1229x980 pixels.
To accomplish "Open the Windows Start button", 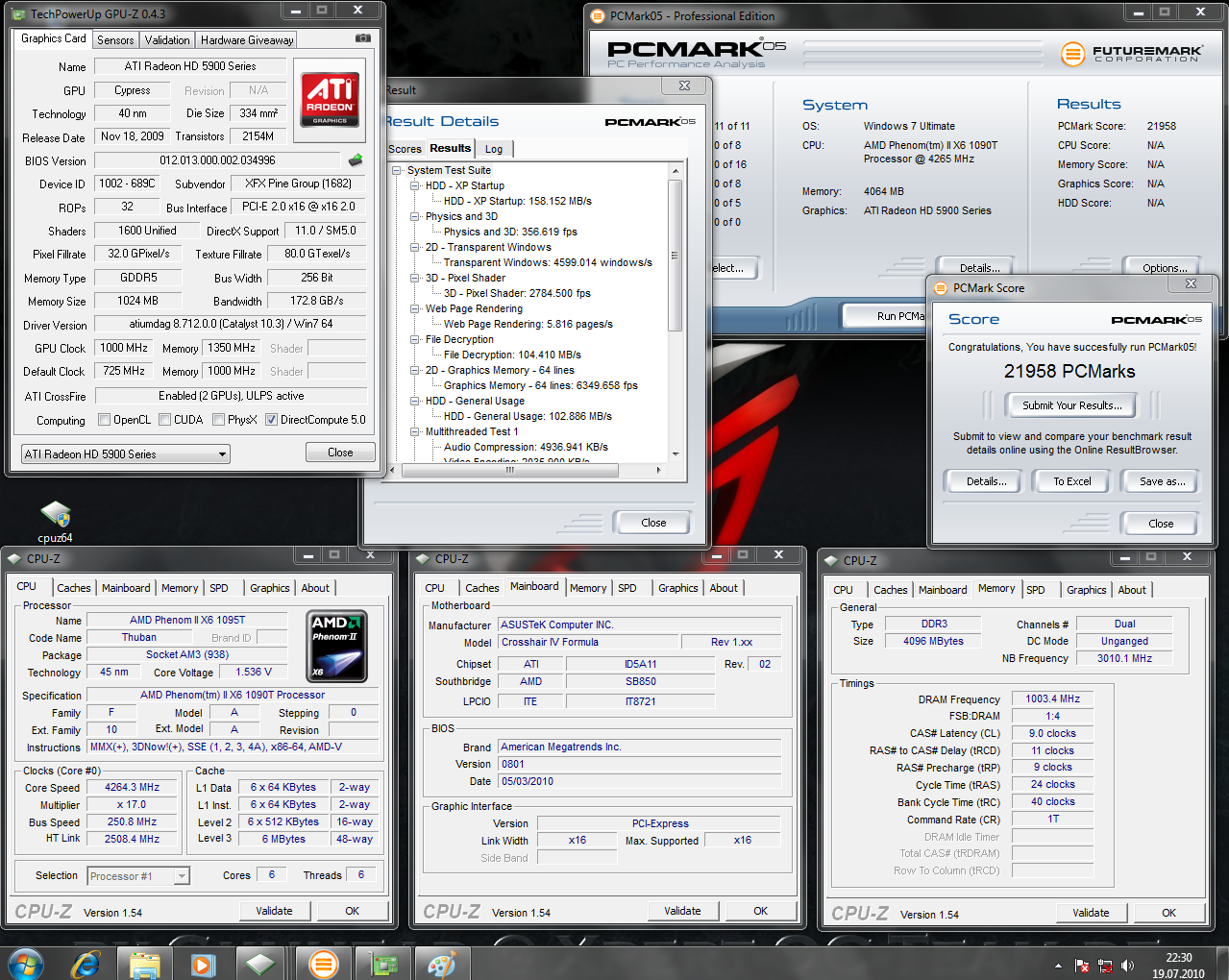I will 26,963.
